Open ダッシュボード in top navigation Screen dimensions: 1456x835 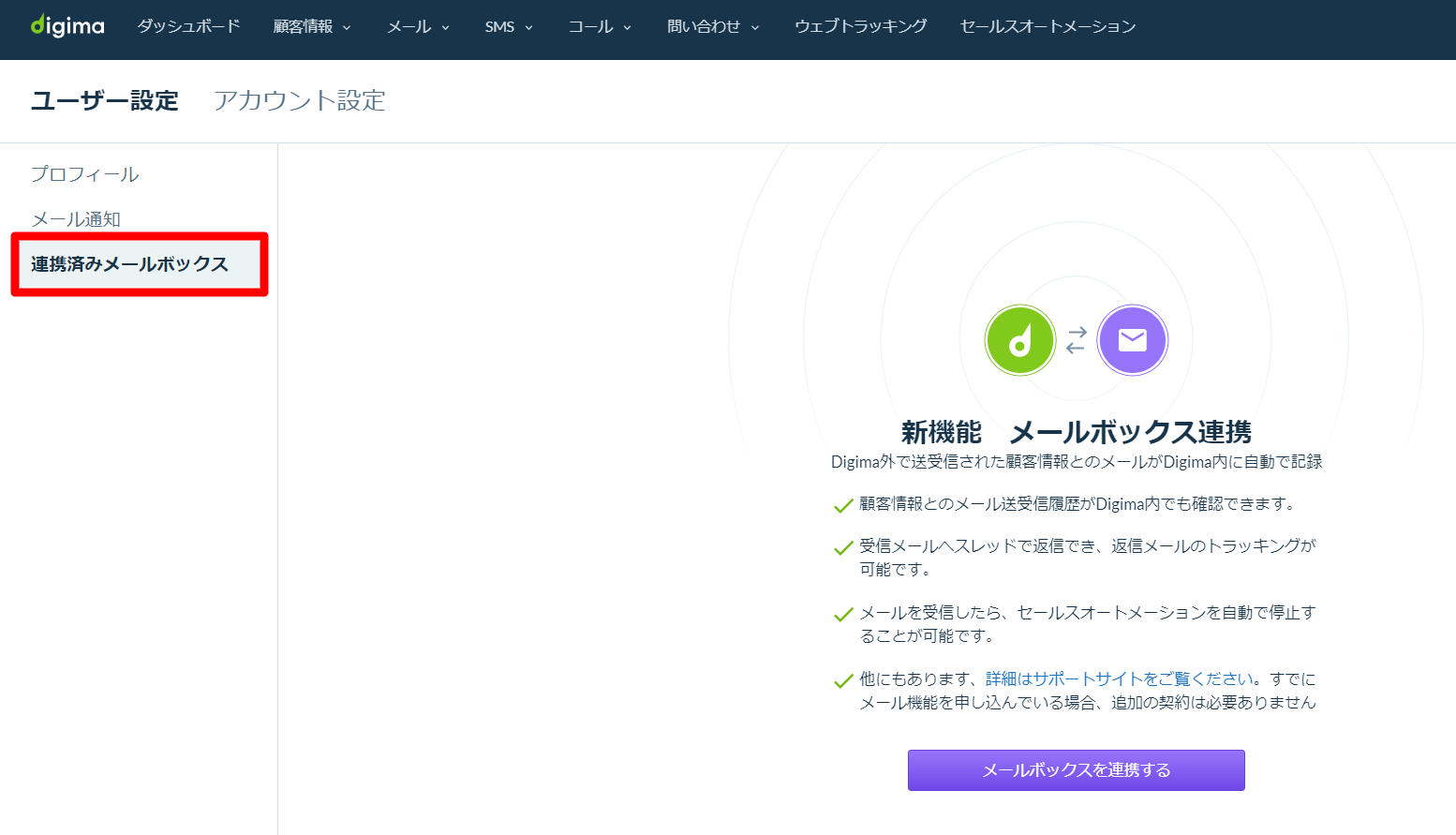pyautogui.click(x=188, y=26)
